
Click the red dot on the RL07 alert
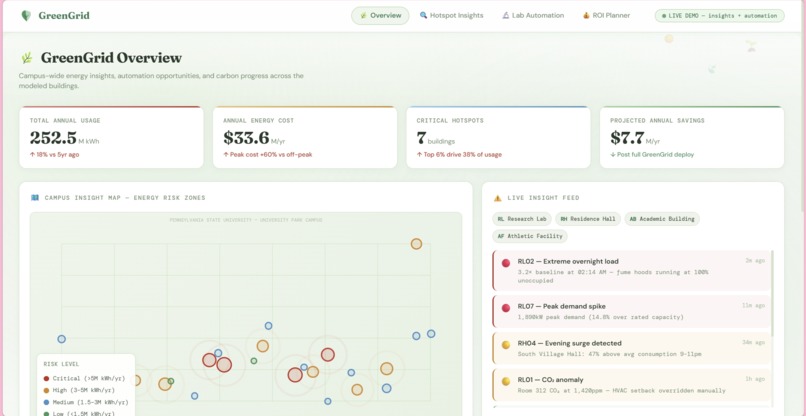tap(506, 308)
